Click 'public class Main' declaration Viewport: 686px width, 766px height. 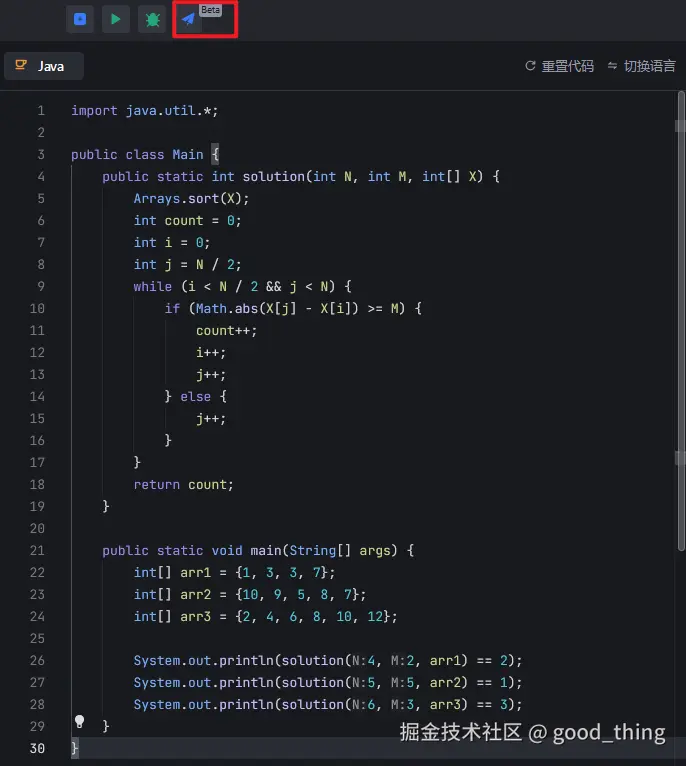(137, 155)
